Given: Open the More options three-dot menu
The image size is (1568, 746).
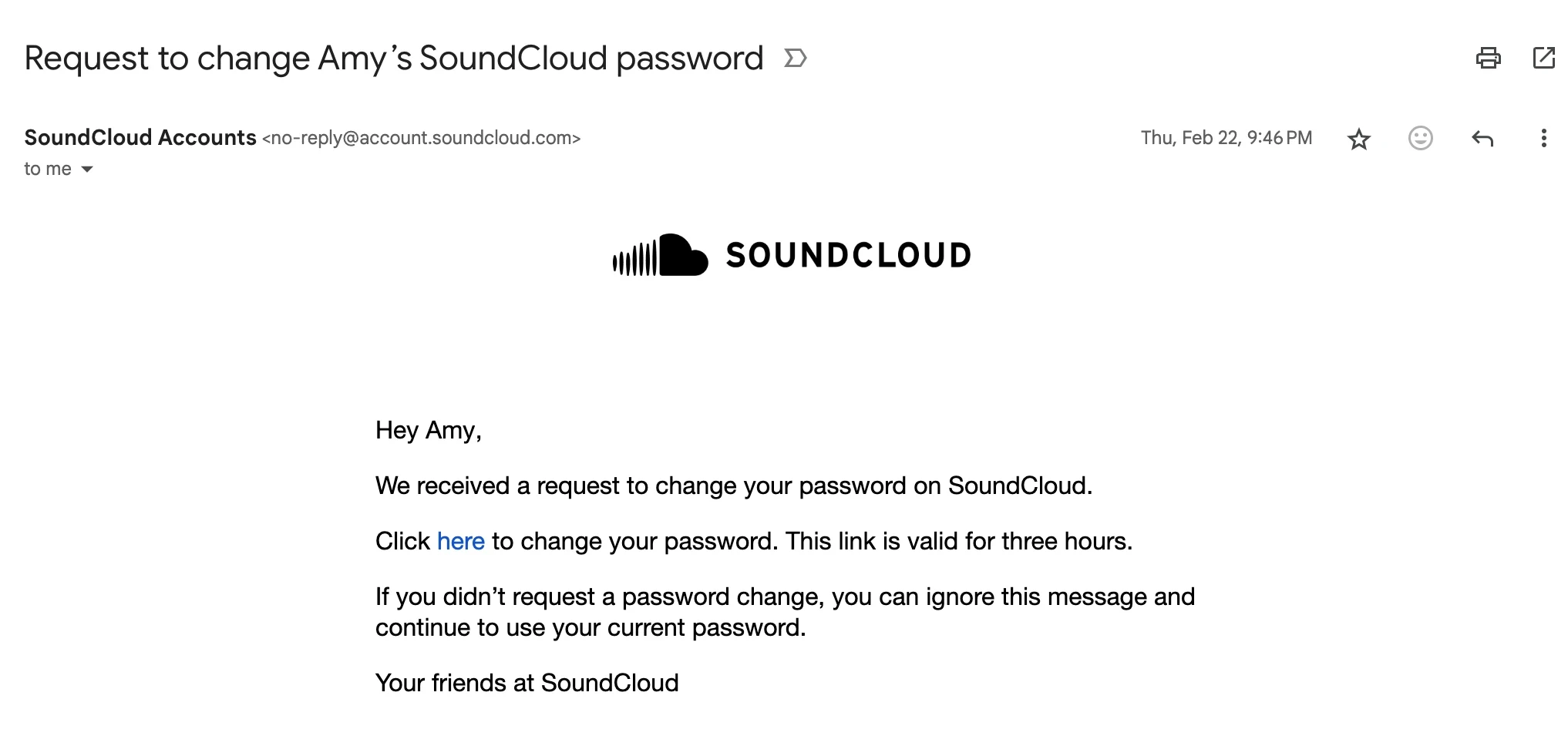Looking at the screenshot, I should coord(1543,139).
